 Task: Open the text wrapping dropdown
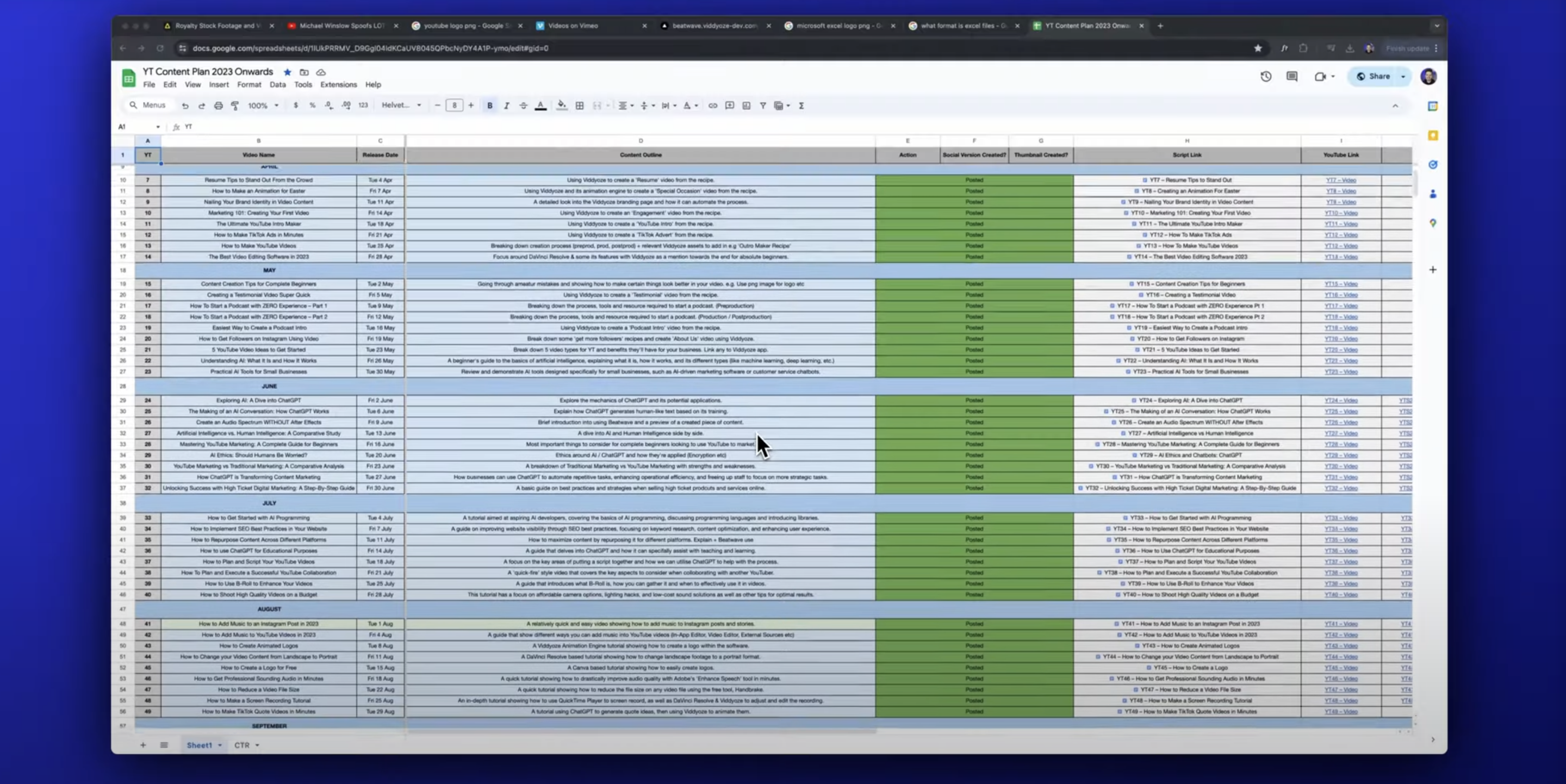pos(669,106)
